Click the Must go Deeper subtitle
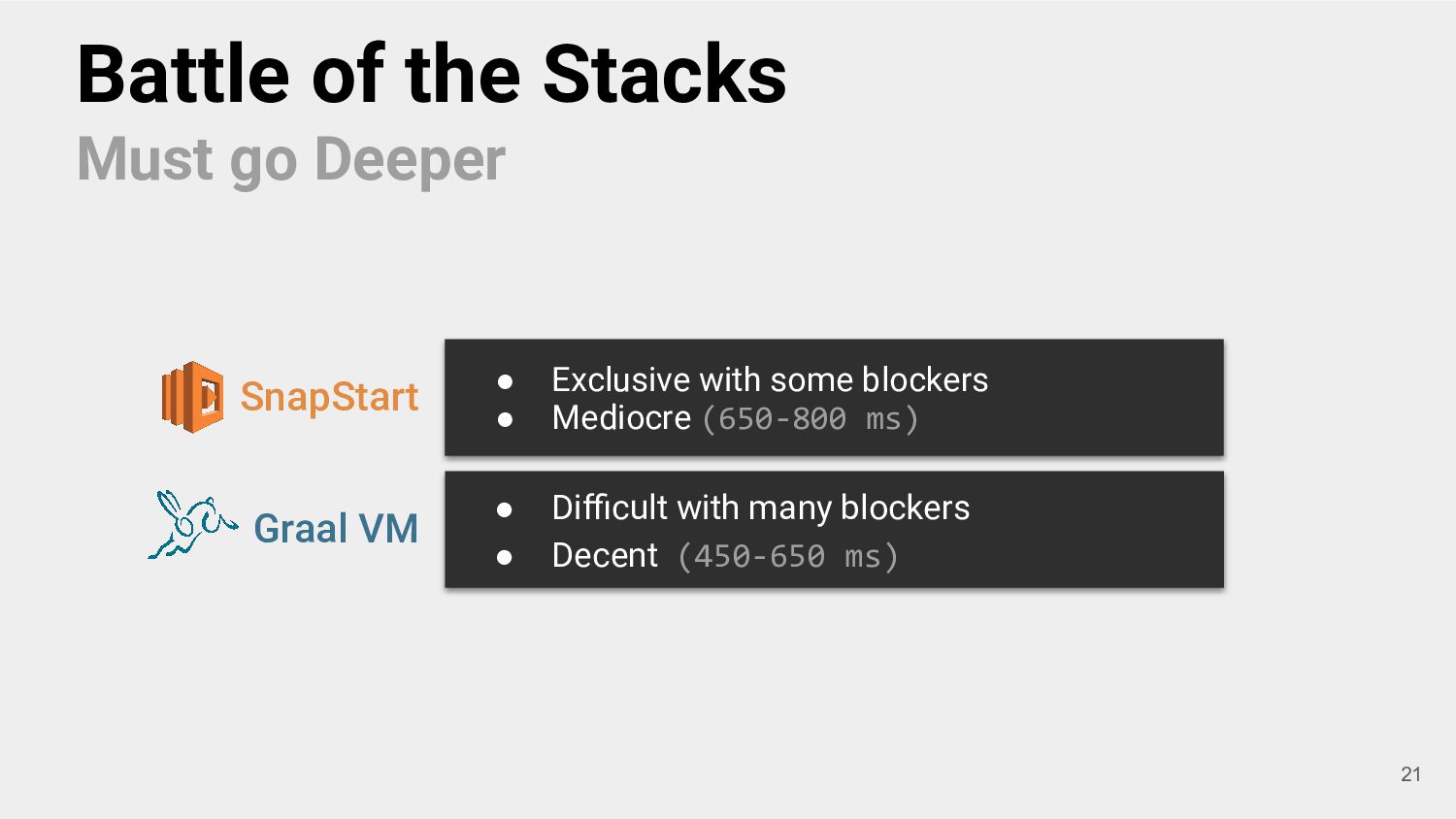 click(x=291, y=159)
